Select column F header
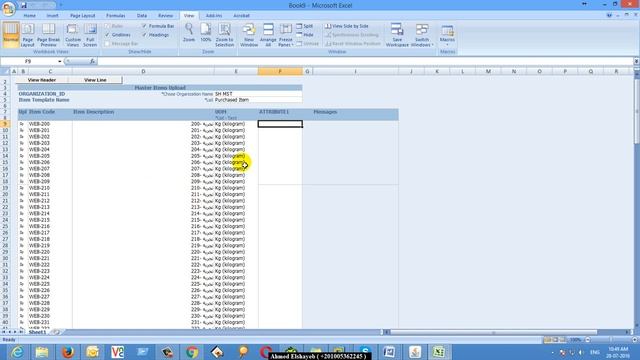 point(280,71)
